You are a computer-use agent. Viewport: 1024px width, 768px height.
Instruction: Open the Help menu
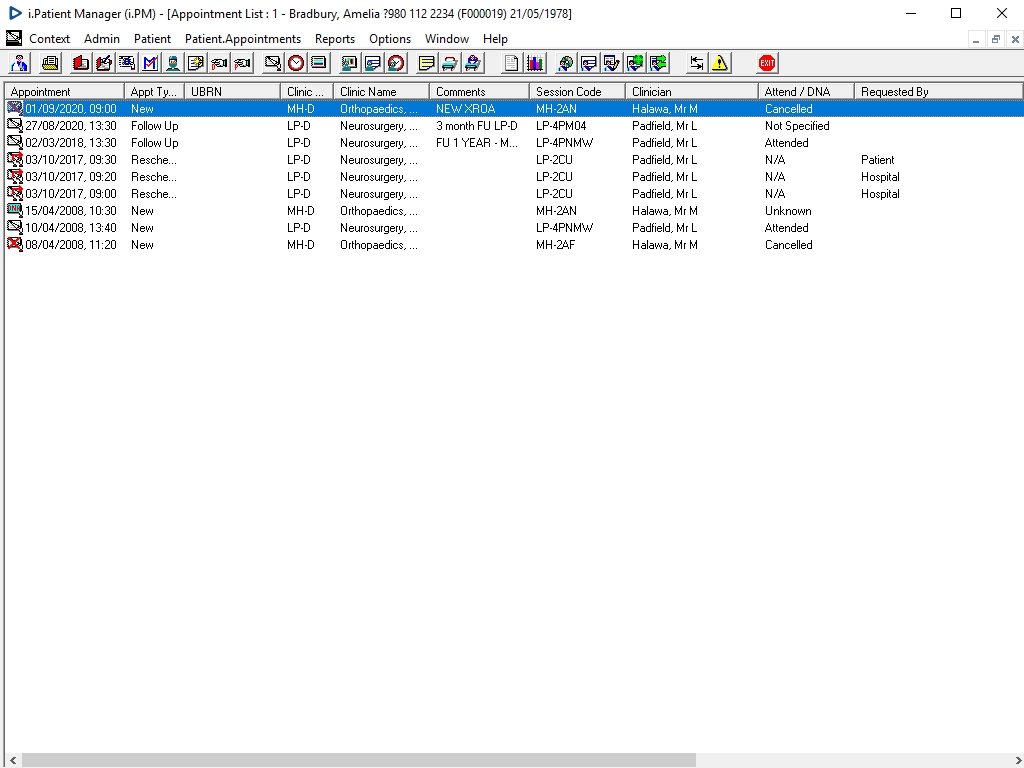point(495,39)
